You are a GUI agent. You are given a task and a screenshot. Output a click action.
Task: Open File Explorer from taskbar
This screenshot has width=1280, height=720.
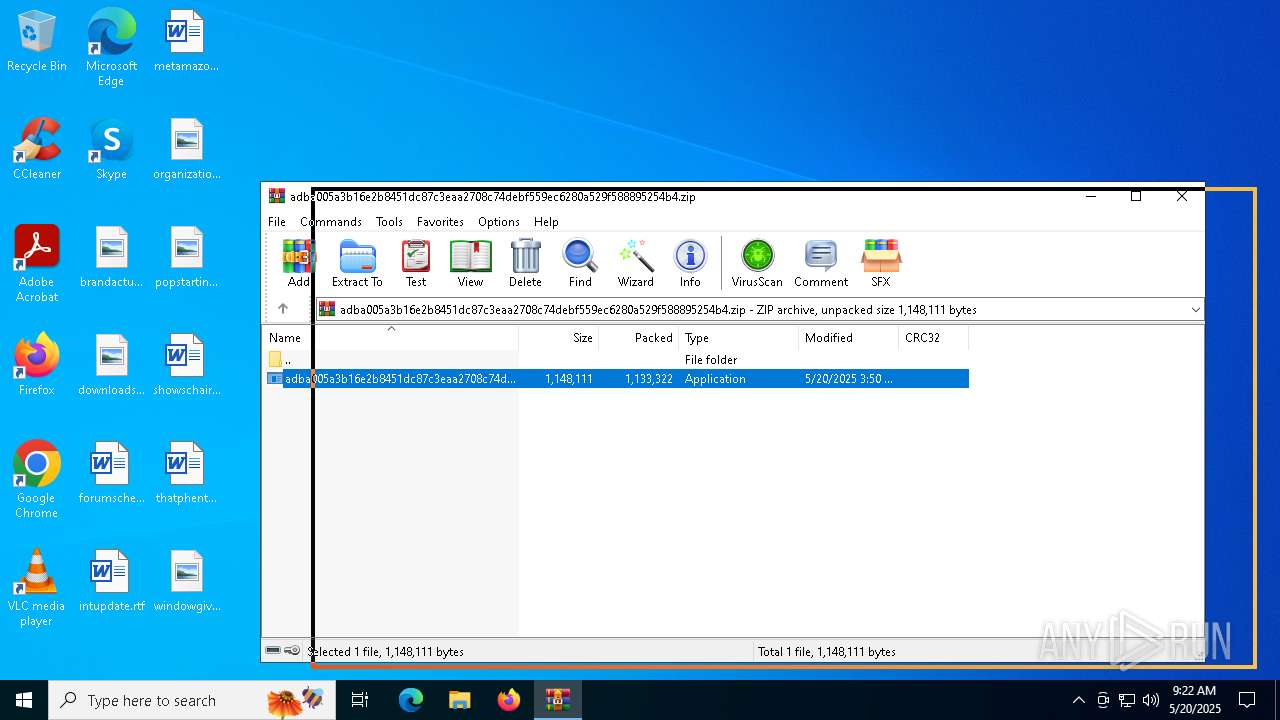459,700
